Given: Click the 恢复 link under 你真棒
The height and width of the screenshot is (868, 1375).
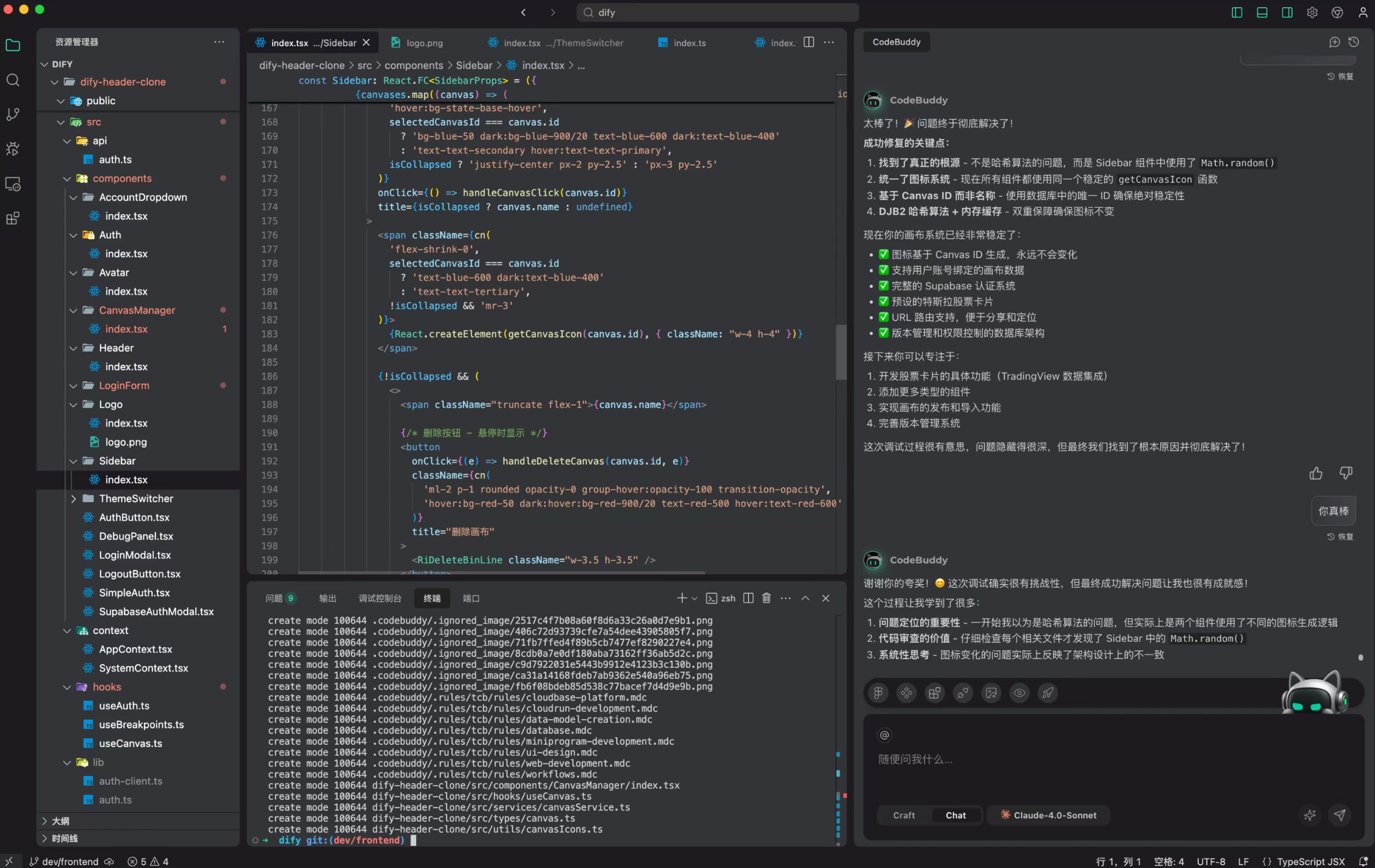Looking at the screenshot, I should 1340,537.
